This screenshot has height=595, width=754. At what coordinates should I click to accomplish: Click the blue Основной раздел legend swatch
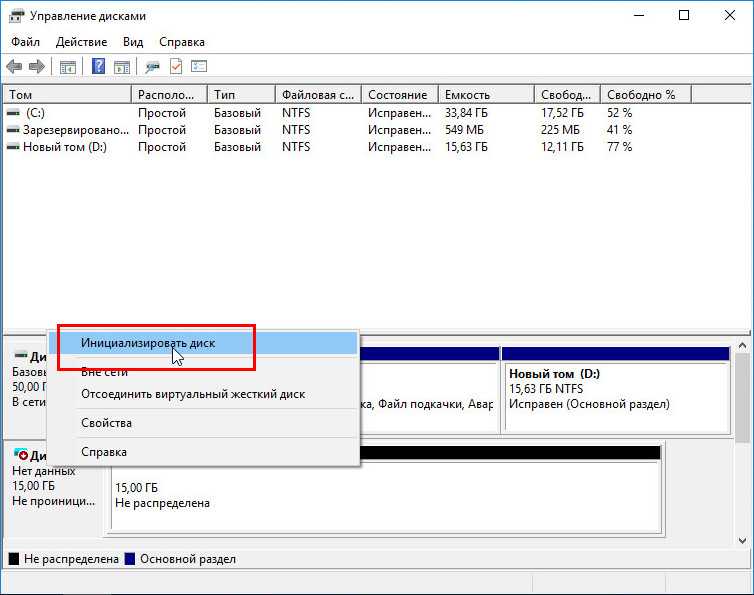(130, 559)
